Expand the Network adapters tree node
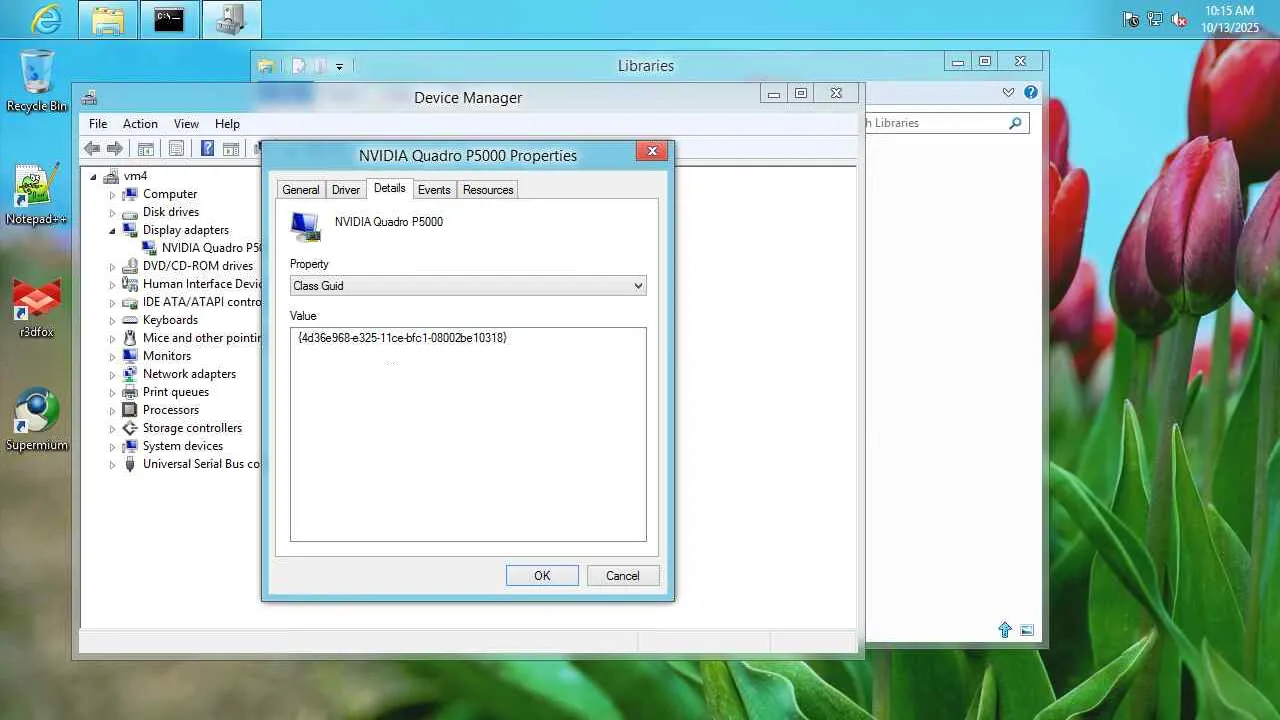Viewport: 1280px width, 720px height. tap(113, 375)
